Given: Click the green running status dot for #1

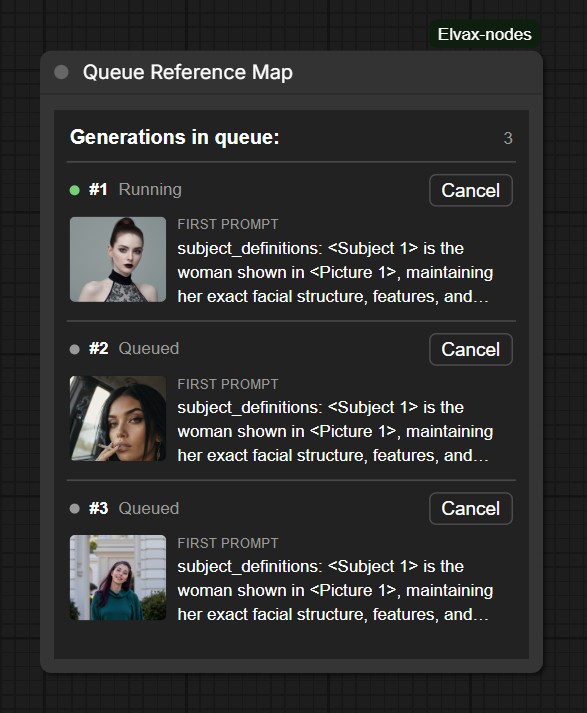Looking at the screenshot, I should pyautogui.click(x=75, y=190).
